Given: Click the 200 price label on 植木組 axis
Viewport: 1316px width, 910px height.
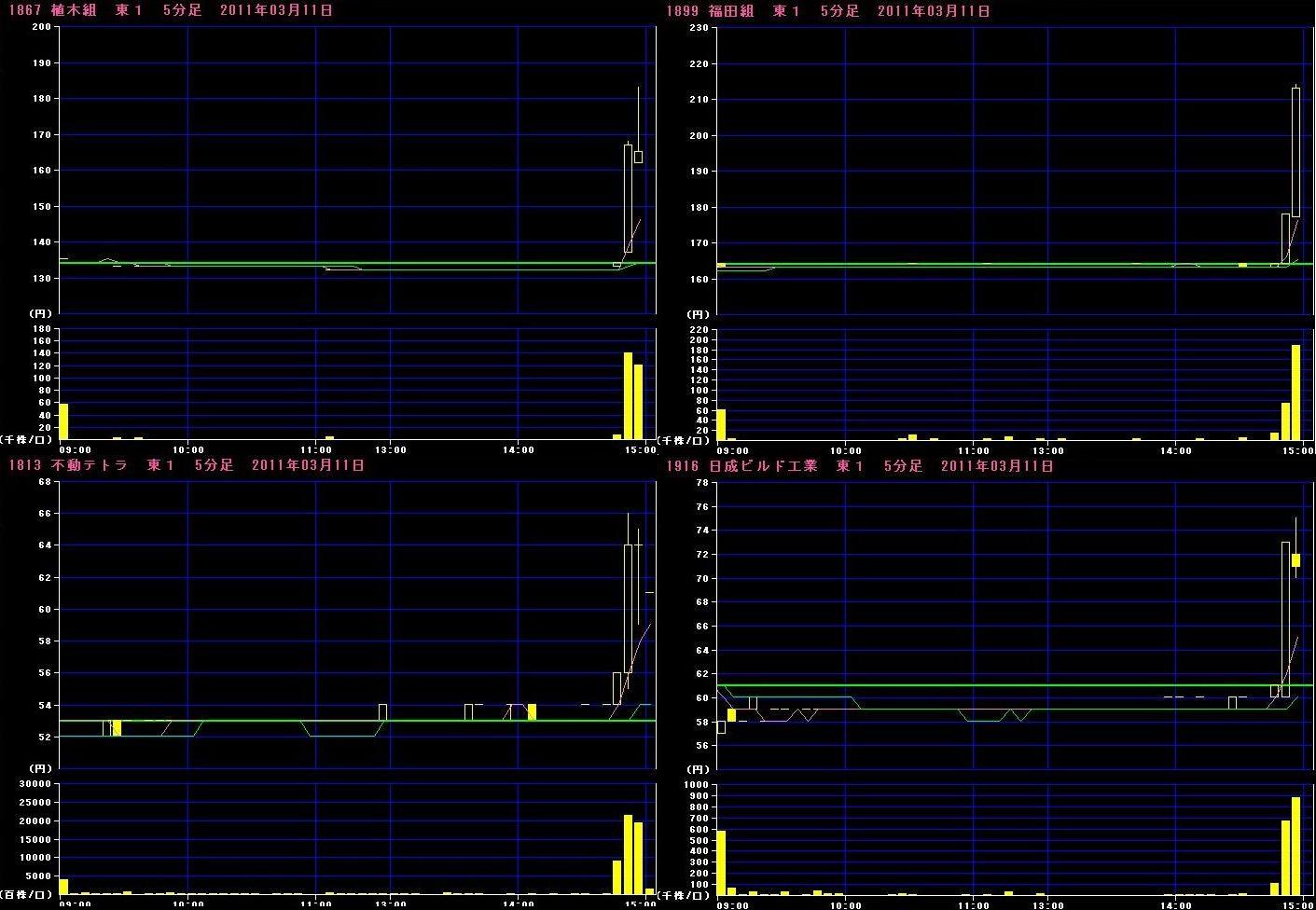Looking at the screenshot, I should [x=40, y=27].
